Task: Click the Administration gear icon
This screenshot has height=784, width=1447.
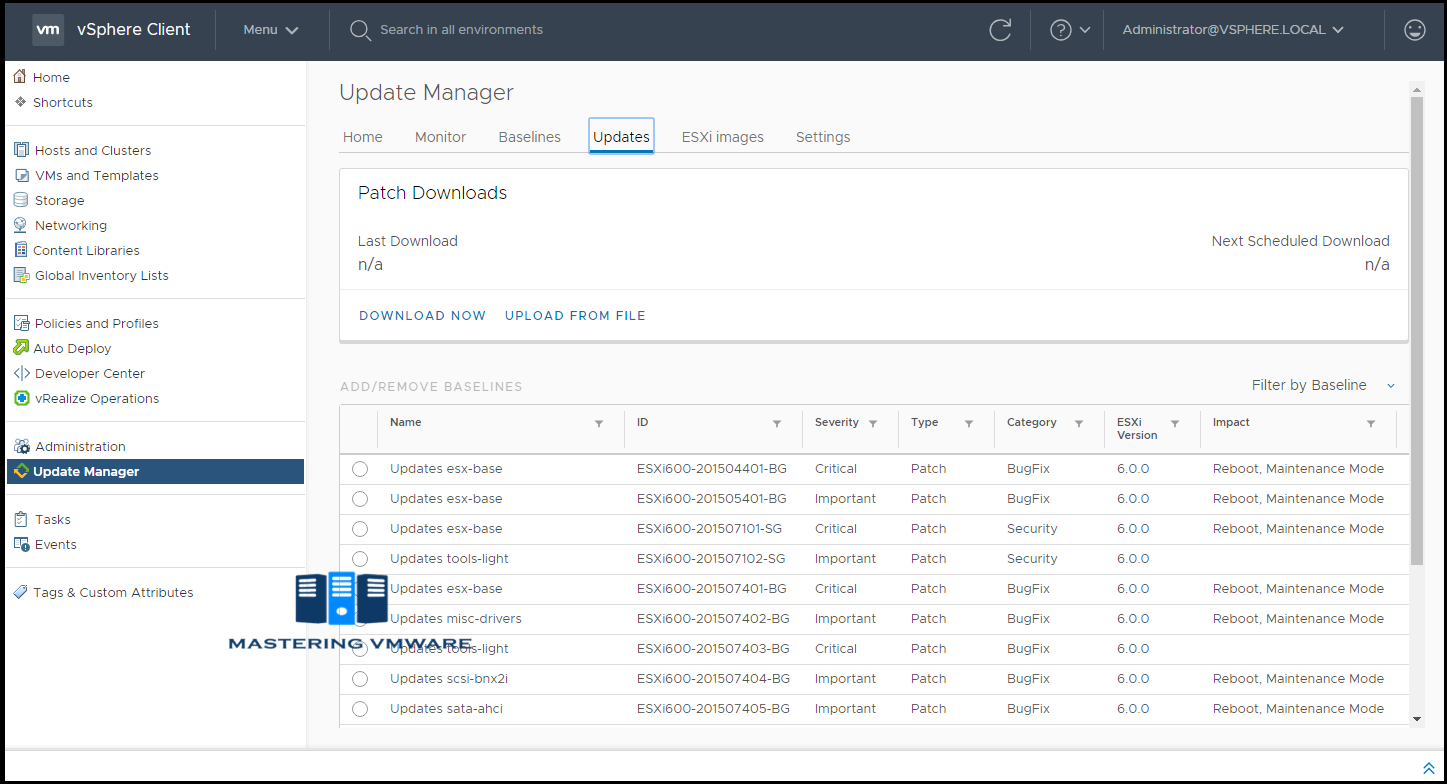Action: [21, 446]
